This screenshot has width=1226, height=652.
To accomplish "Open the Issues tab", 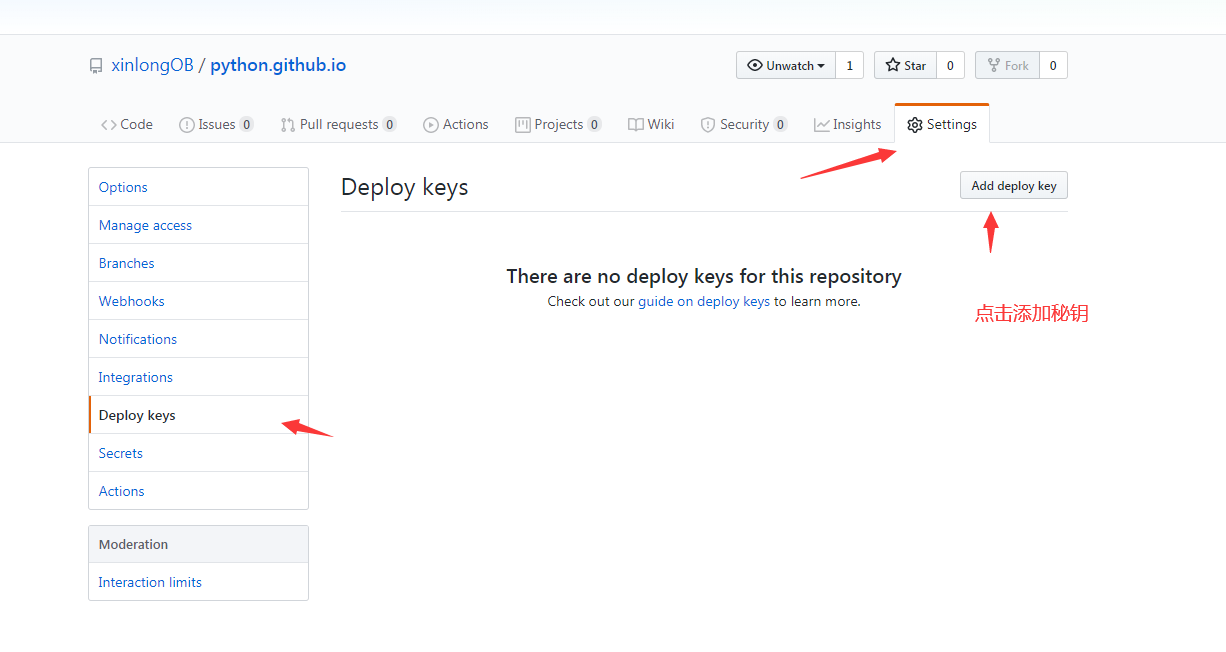I will (x=215, y=125).
